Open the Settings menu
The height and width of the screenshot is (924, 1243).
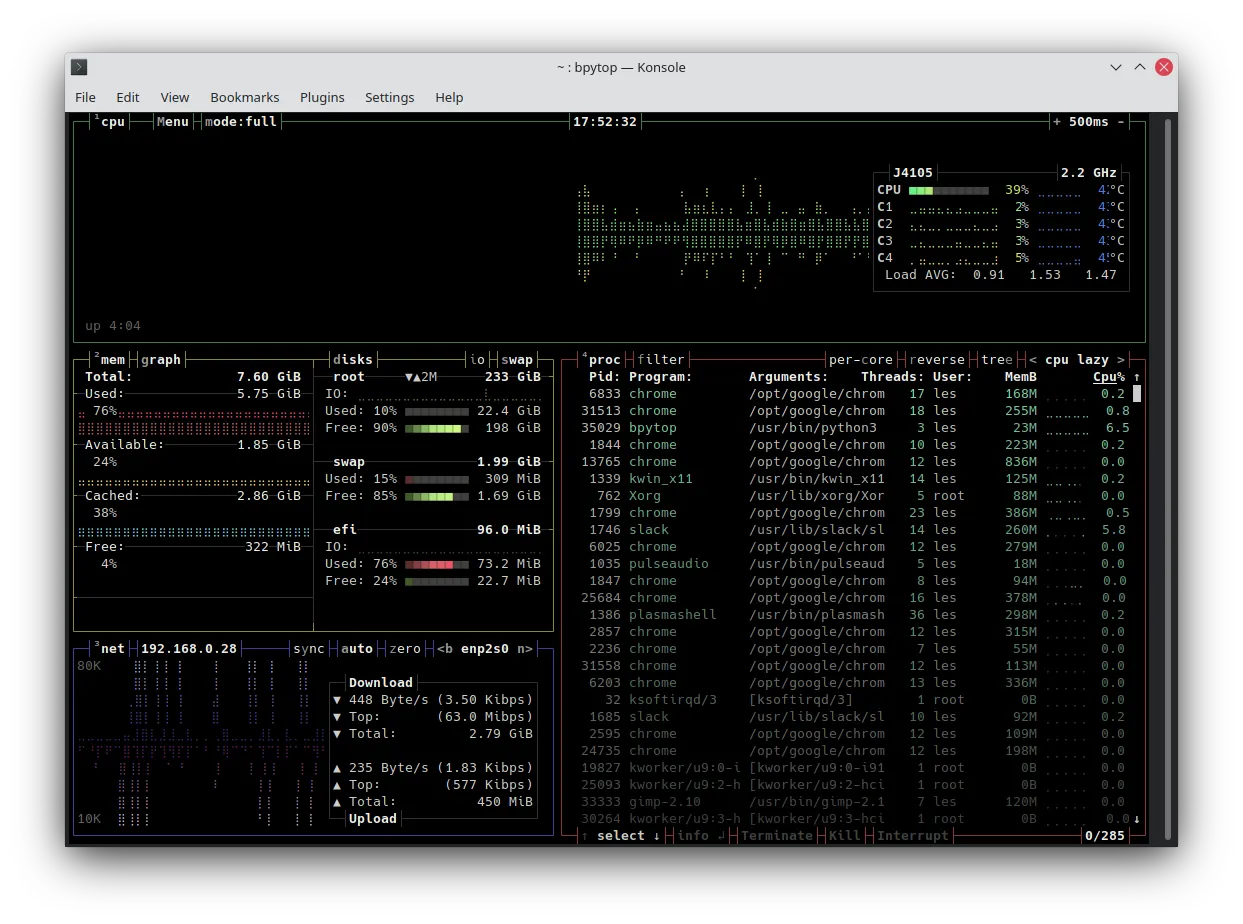pyautogui.click(x=390, y=97)
